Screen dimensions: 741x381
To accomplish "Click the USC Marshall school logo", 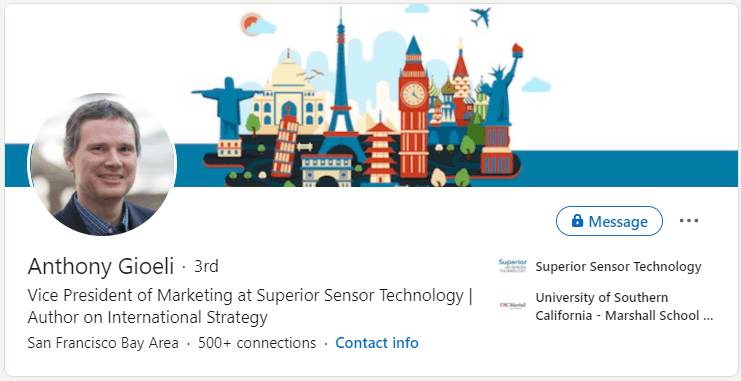I will (512, 305).
